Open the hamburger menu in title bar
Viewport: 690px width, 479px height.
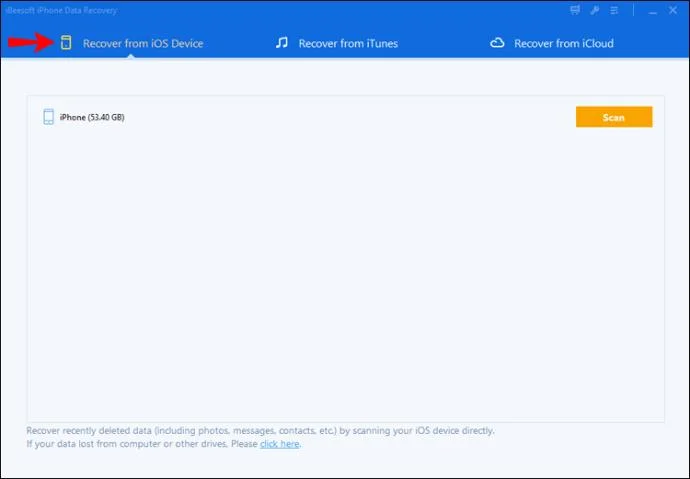pos(614,10)
